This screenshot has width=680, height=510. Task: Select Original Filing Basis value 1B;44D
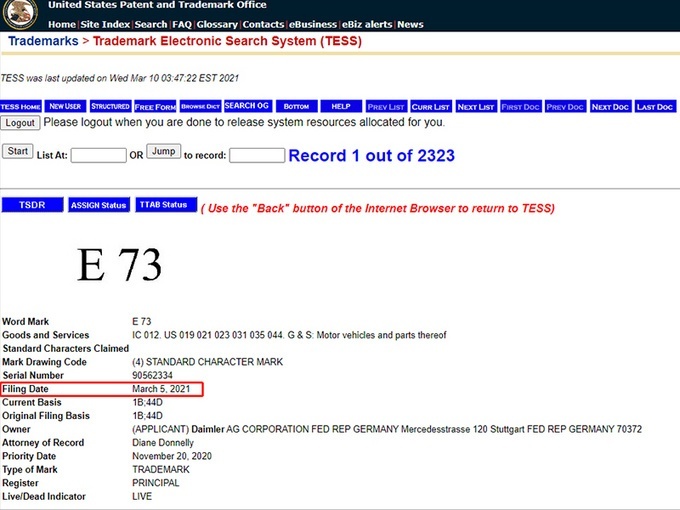147,415
